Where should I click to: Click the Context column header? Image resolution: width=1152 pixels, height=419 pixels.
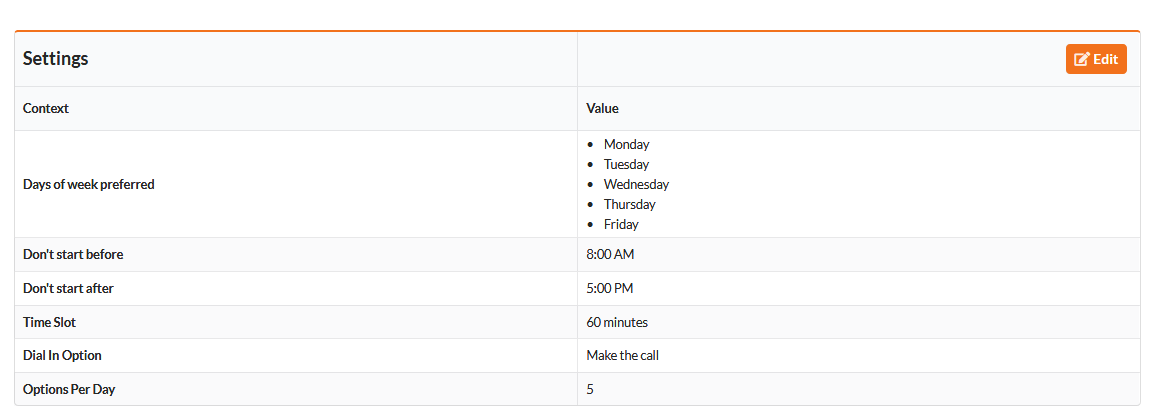point(46,108)
